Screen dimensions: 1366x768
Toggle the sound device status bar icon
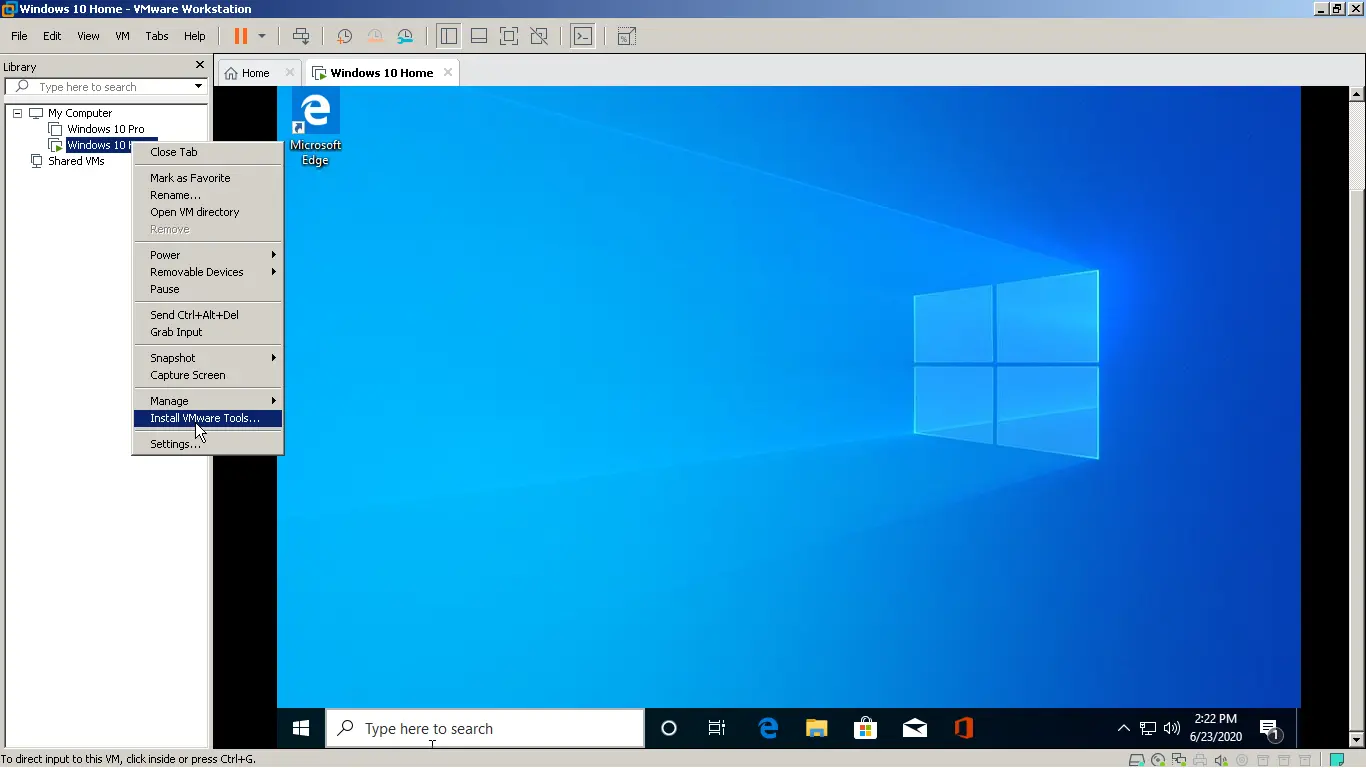point(1221,760)
